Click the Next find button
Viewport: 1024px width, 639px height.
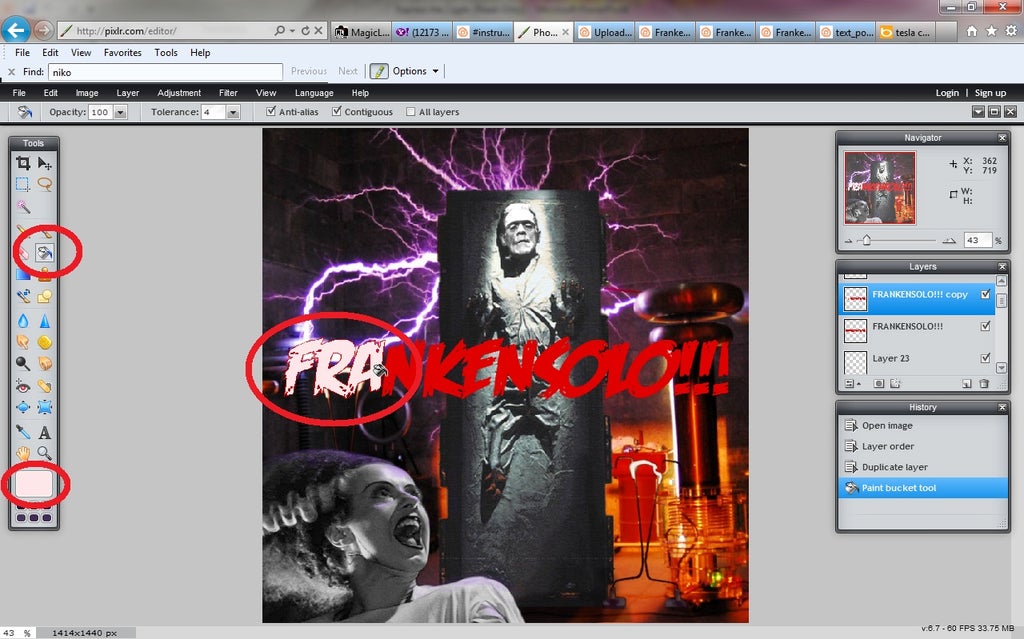[347, 71]
